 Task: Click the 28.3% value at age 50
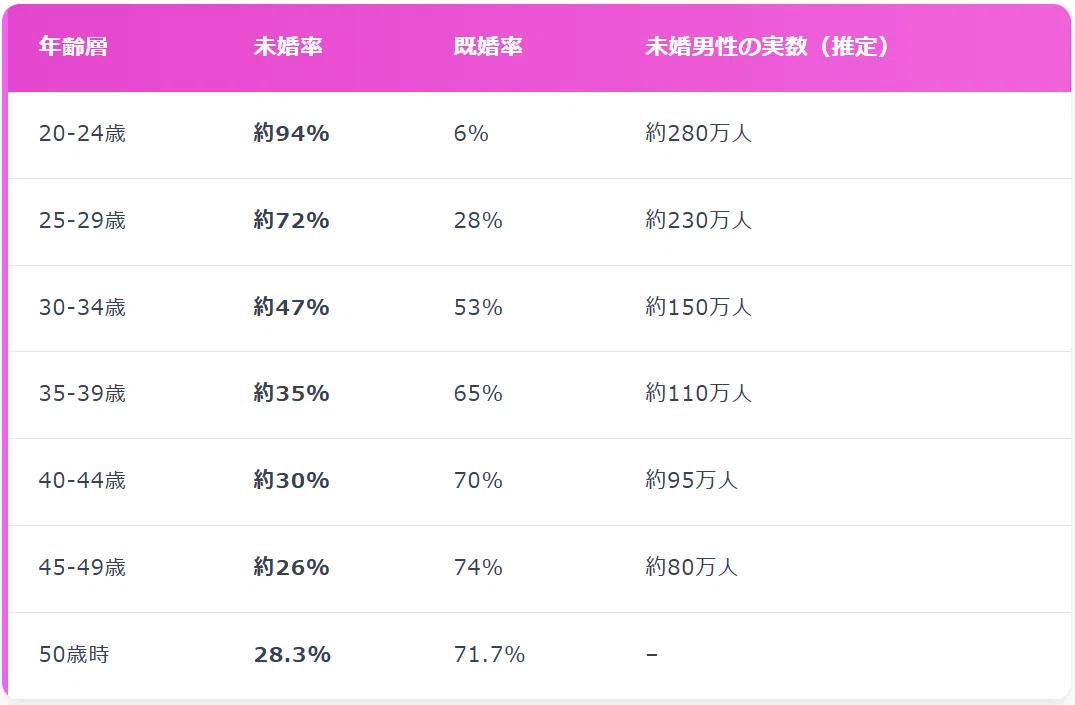(x=292, y=654)
